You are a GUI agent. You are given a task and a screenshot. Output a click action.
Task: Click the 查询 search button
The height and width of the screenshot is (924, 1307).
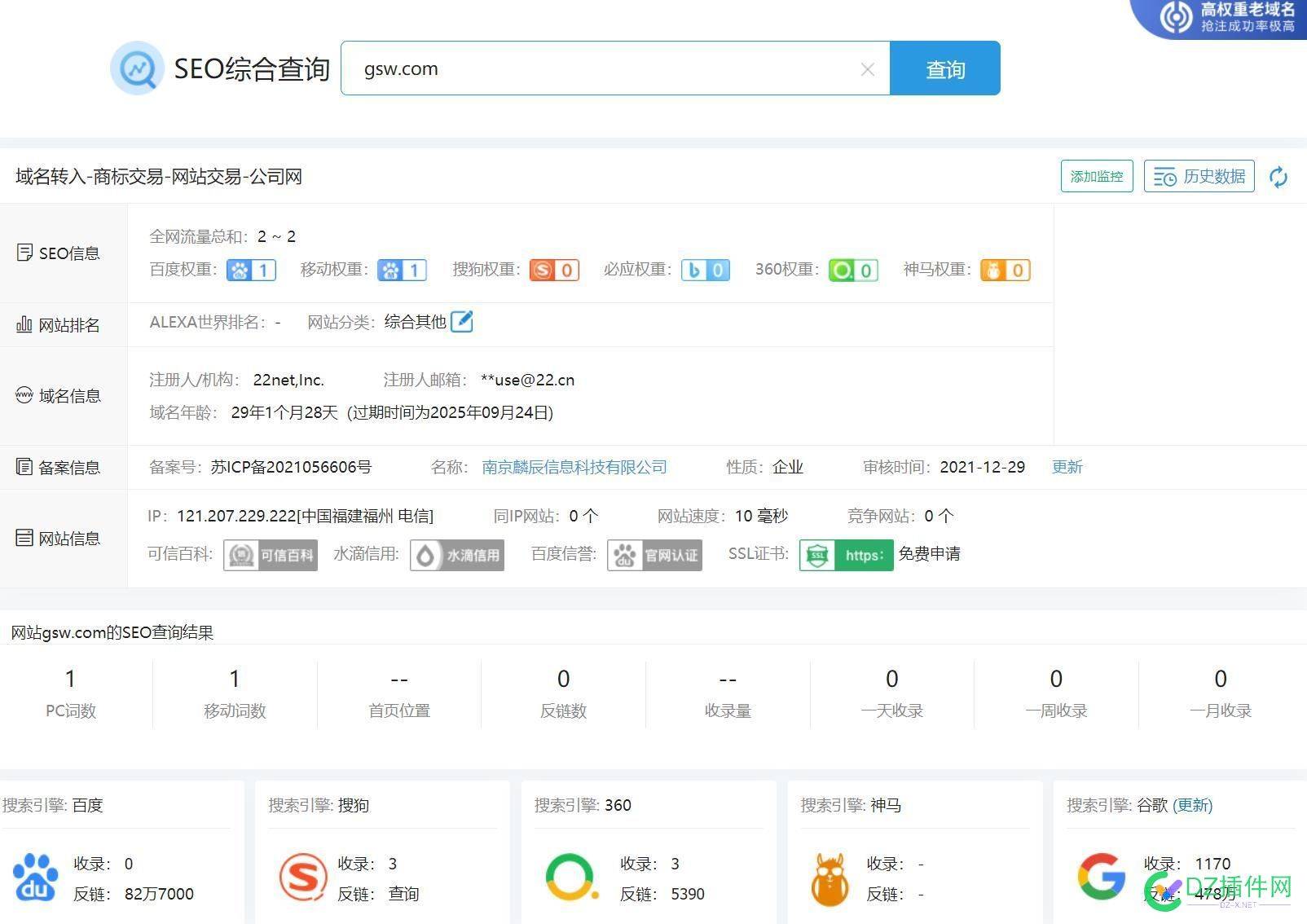[x=945, y=68]
